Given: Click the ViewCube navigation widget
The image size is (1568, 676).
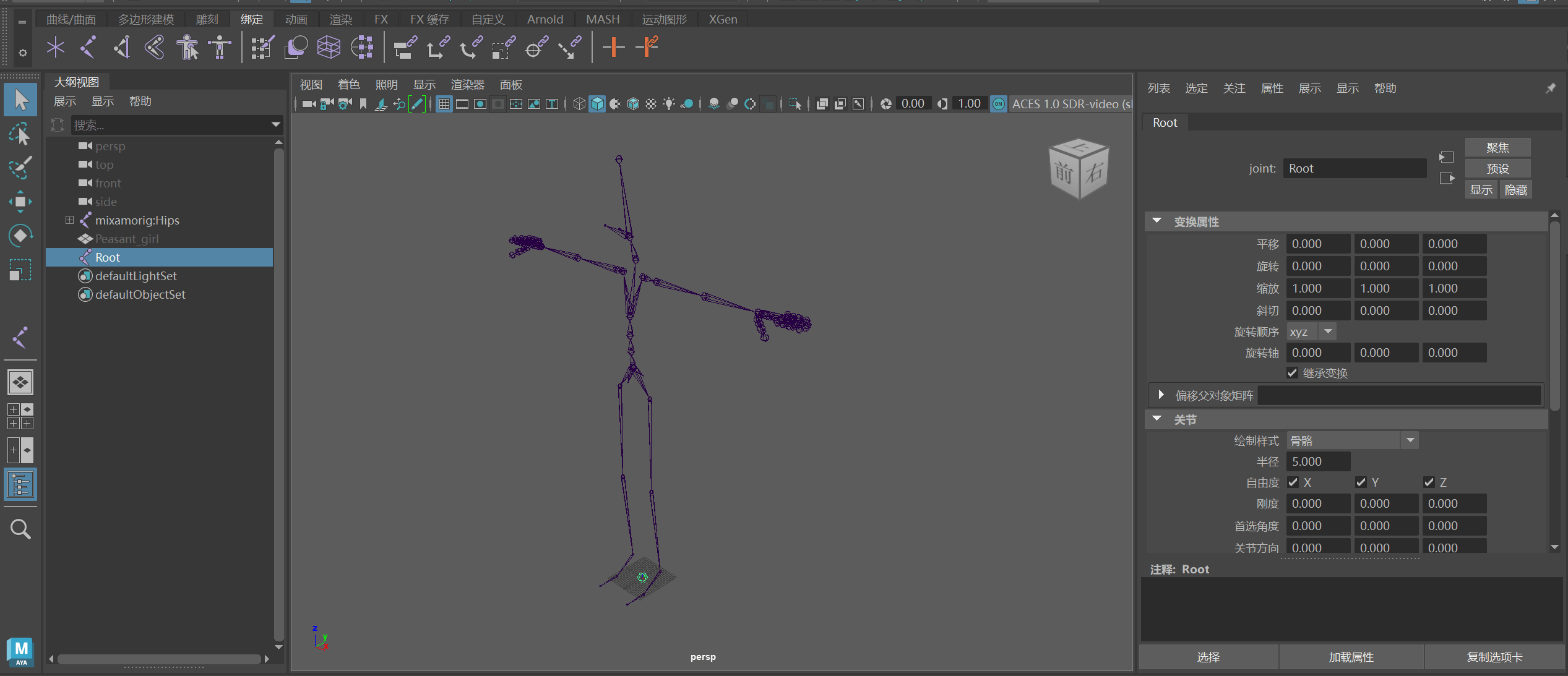Looking at the screenshot, I should click(1079, 168).
